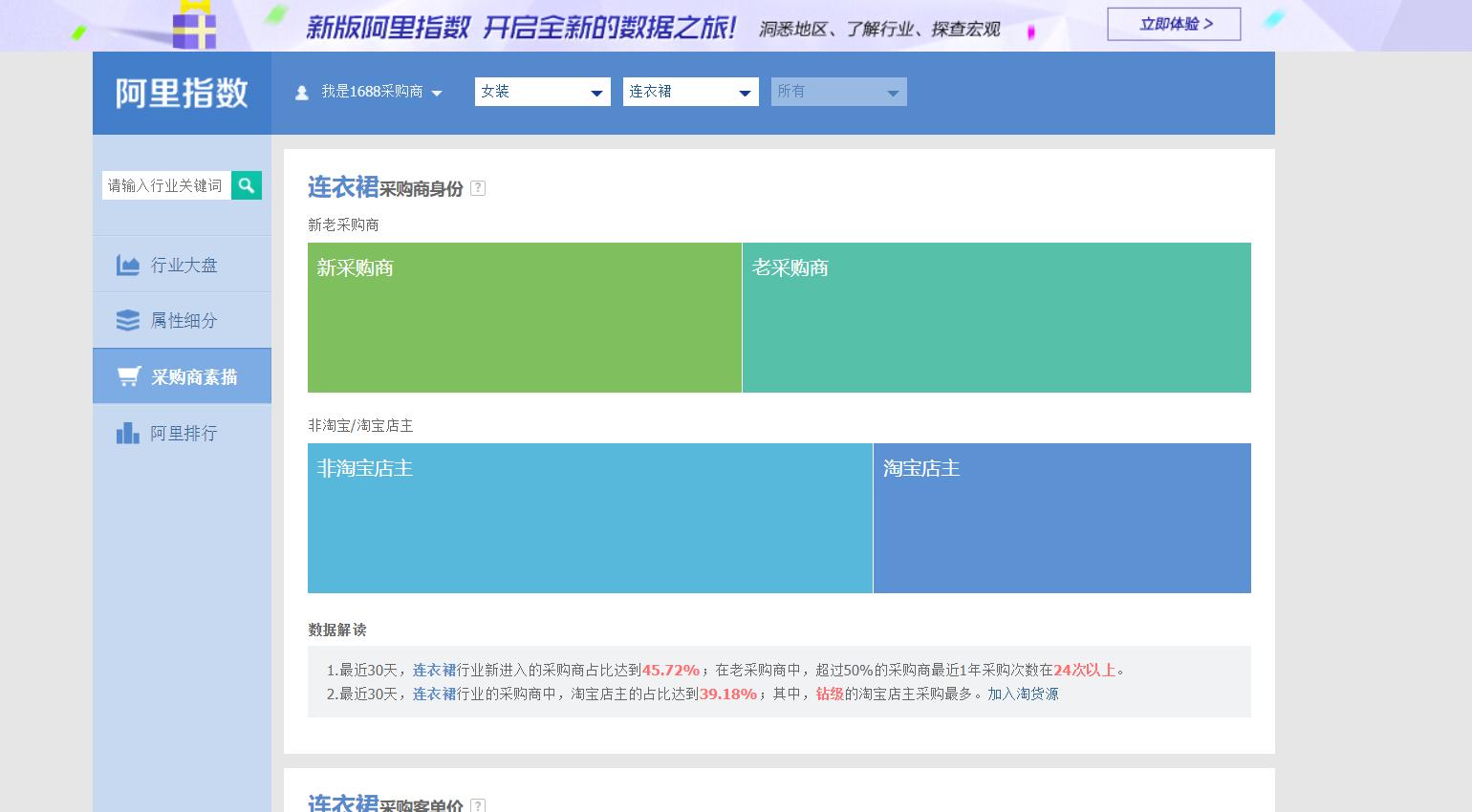Expand the 连衣裙 subcategory dropdown

(690, 92)
